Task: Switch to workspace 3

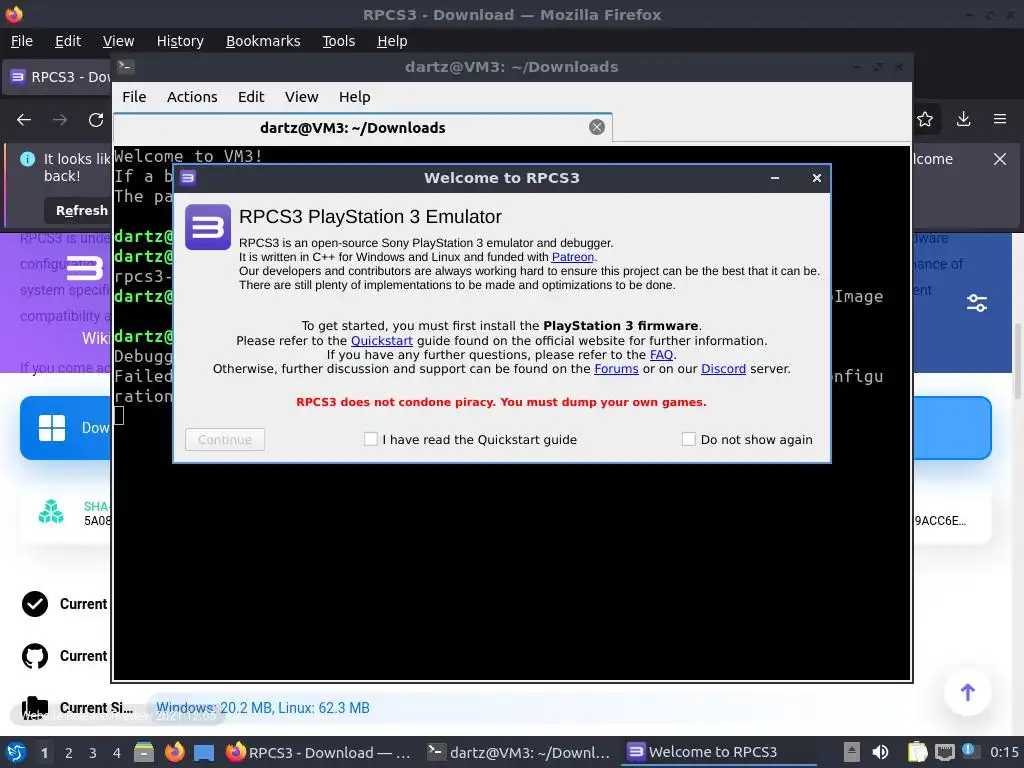Action: pyautogui.click(x=93, y=753)
